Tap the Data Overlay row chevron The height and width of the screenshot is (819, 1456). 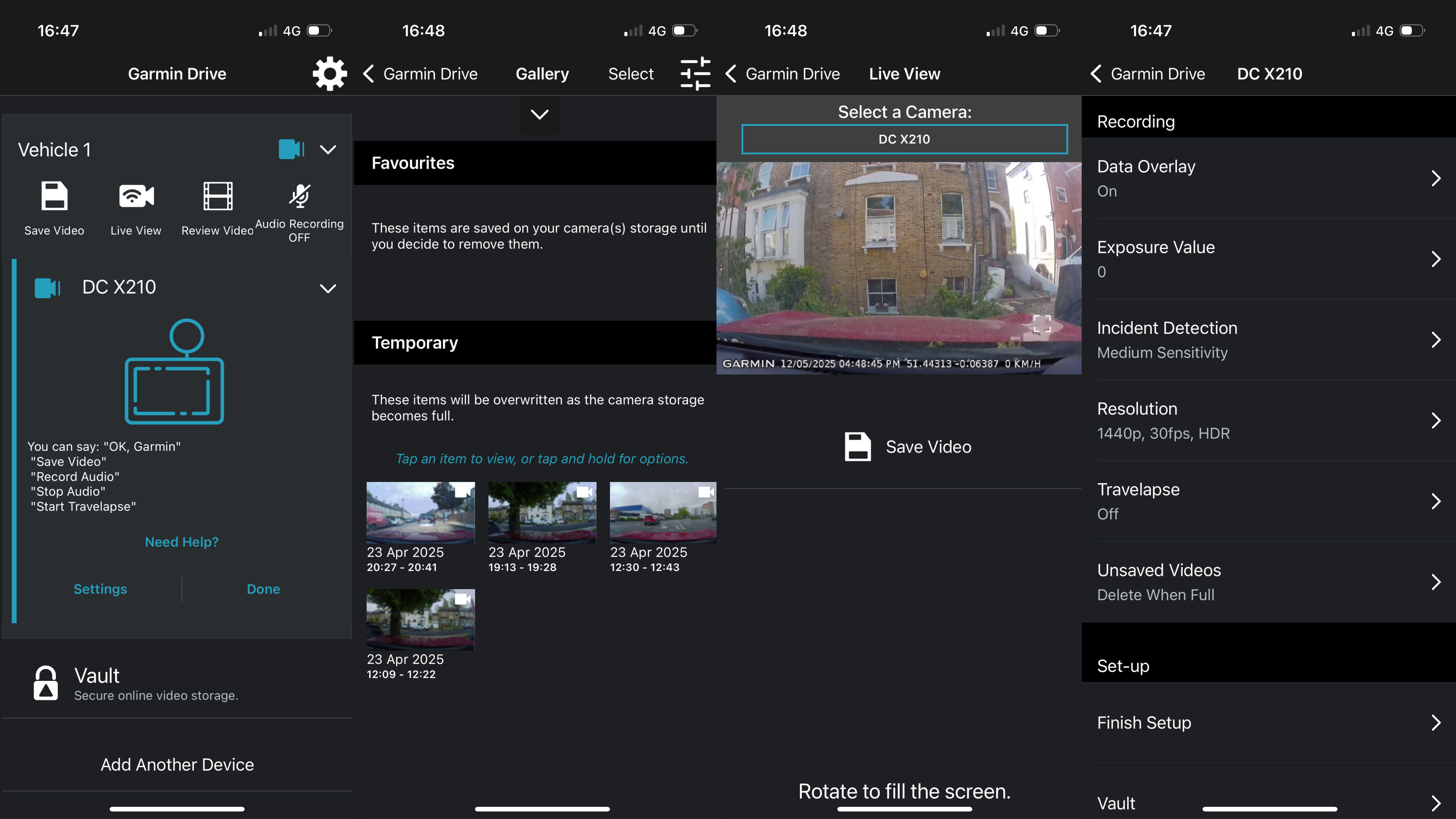pyautogui.click(x=1436, y=178)
